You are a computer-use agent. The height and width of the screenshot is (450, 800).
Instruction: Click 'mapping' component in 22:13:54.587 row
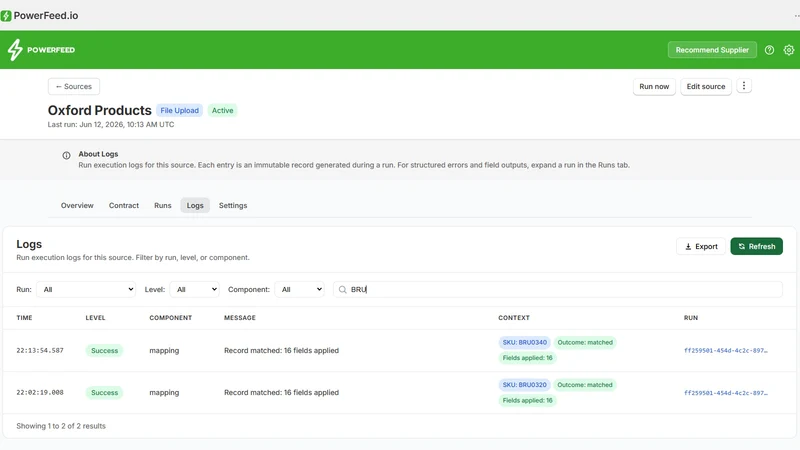164,351
